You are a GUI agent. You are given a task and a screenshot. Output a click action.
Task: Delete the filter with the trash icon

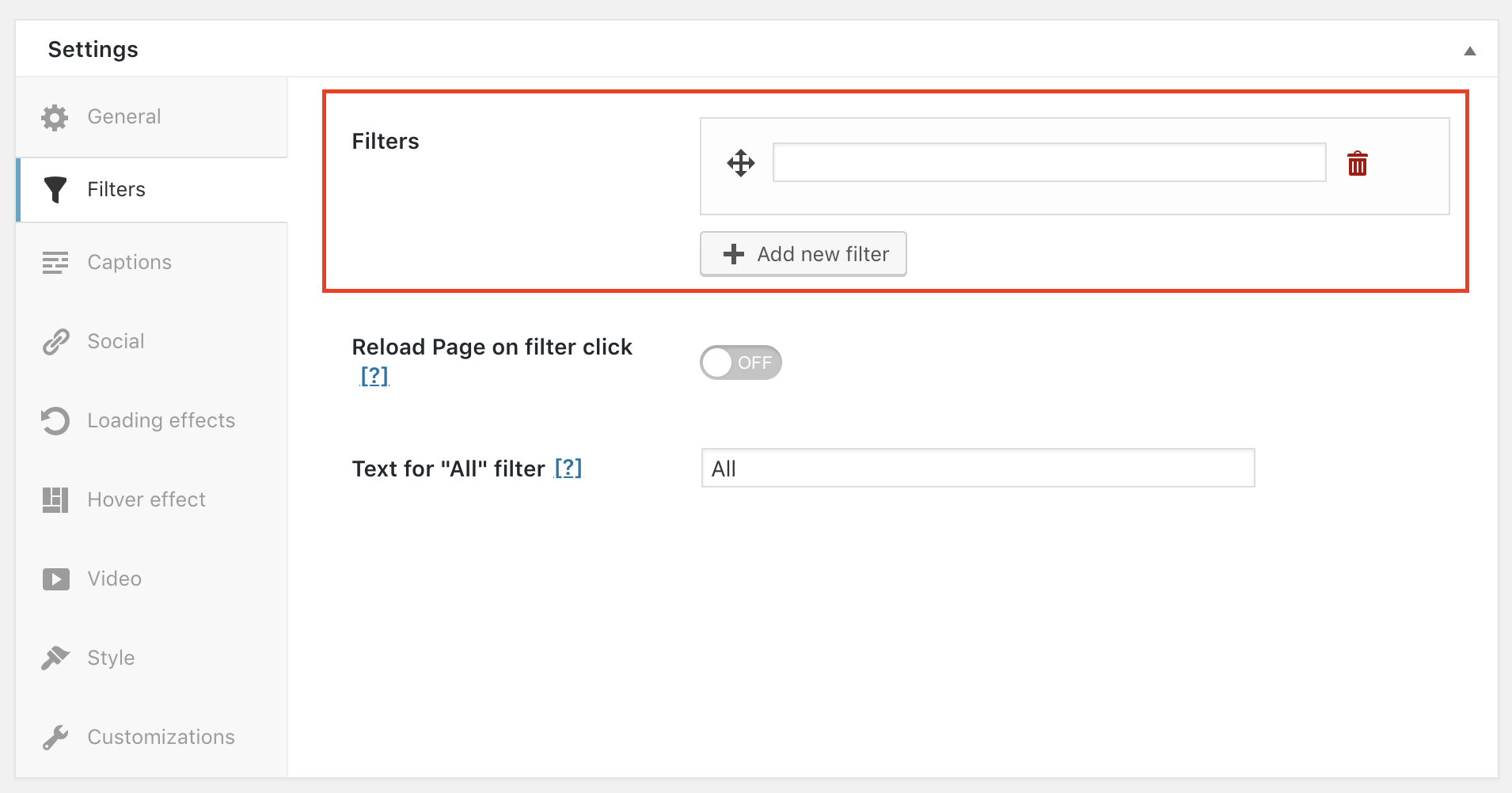tap(1358, 163)
